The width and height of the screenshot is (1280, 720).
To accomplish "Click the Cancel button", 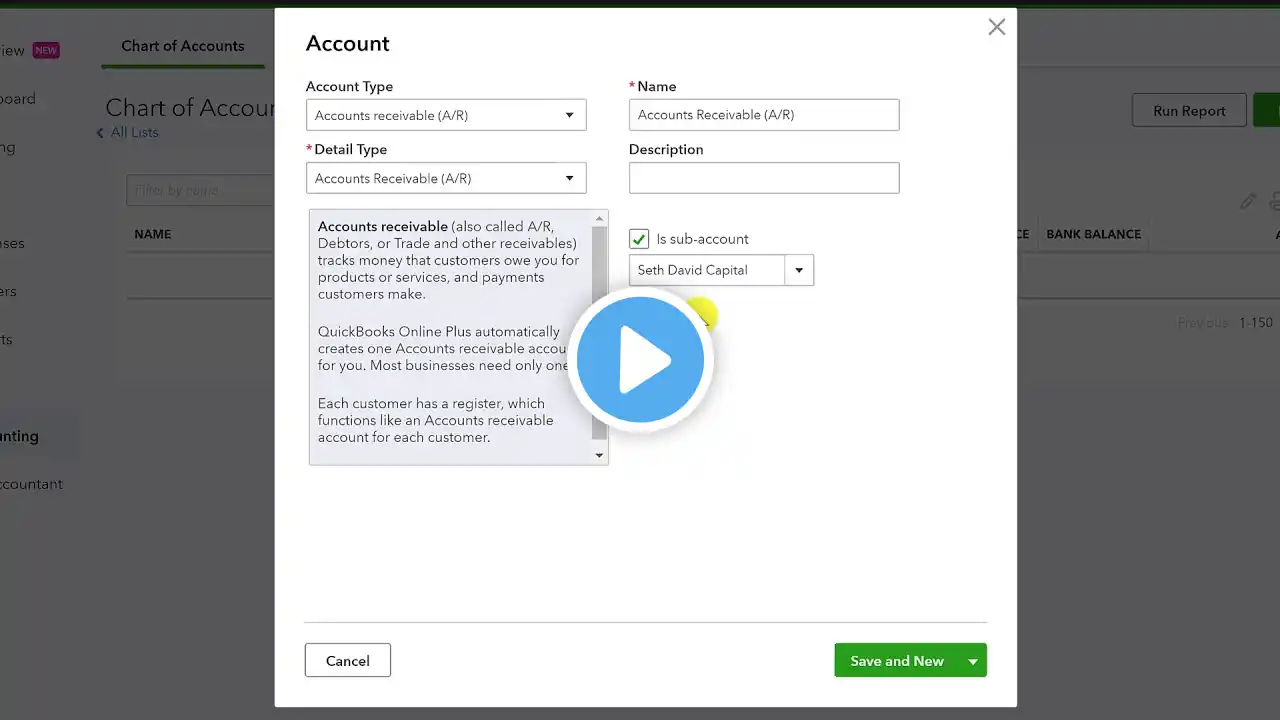I will tap(348, 661).
